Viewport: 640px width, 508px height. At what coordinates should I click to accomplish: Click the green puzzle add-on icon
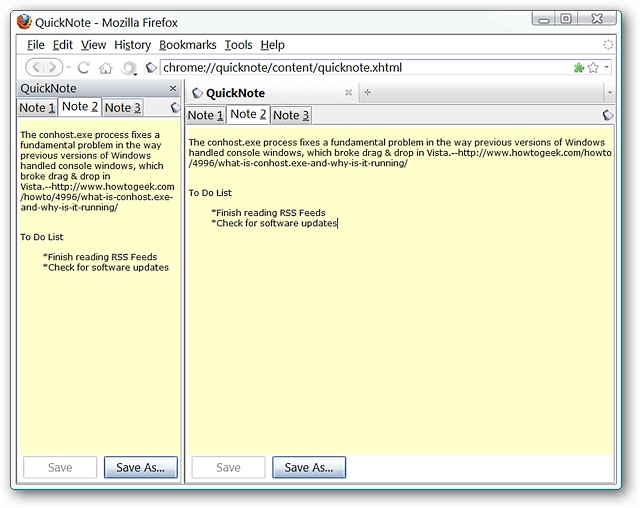coord(579,67)
